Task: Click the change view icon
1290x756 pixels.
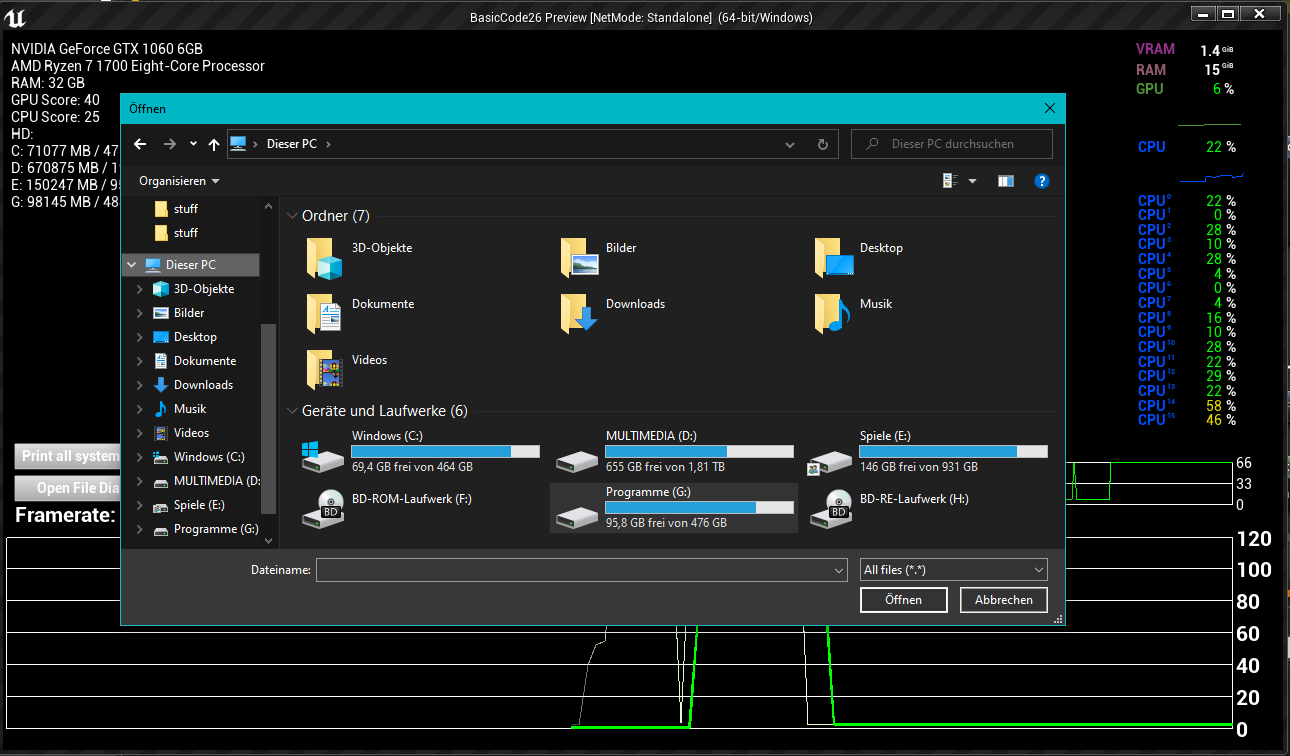Action: pyautogui.click(x=950, y=181)
